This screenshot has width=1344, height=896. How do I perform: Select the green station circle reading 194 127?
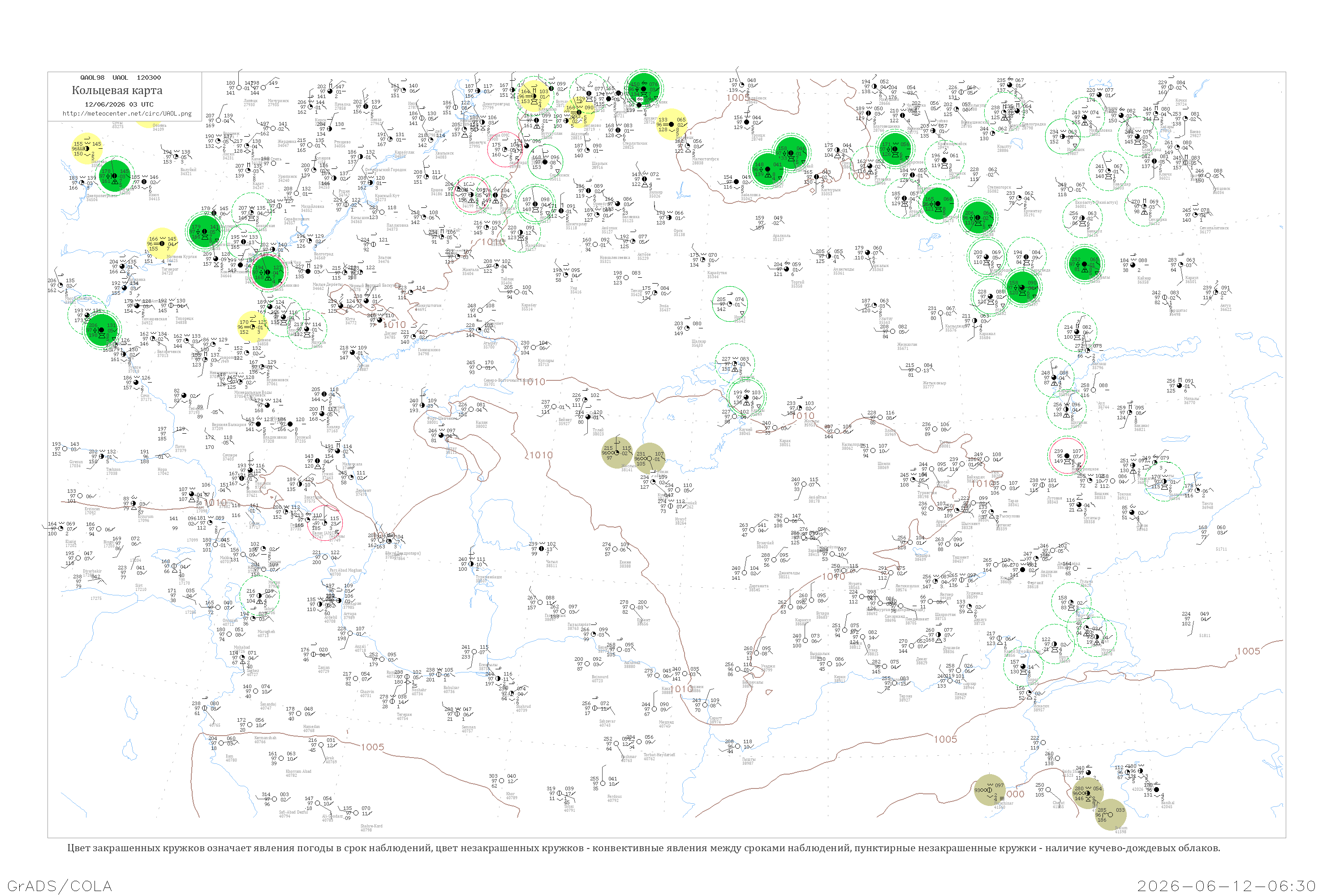(267, 272)
